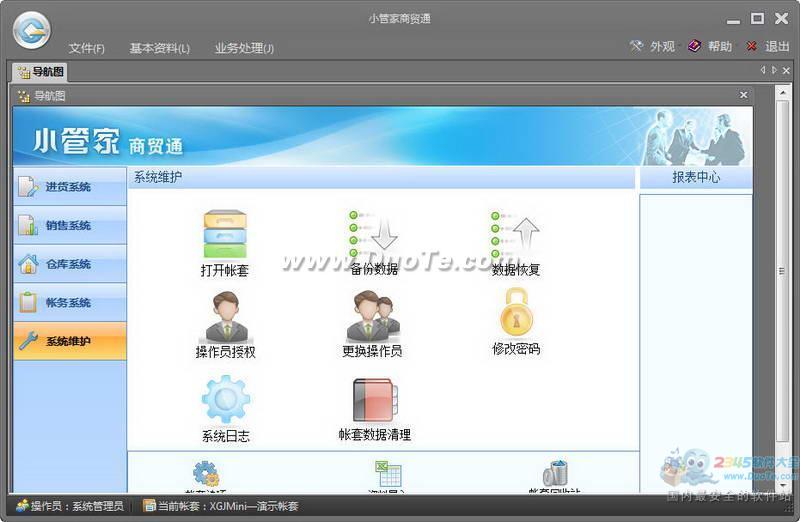This screenshot has height=522, width=800.
Task: Click the tab scroll right arrow
Action: (774, 70)
